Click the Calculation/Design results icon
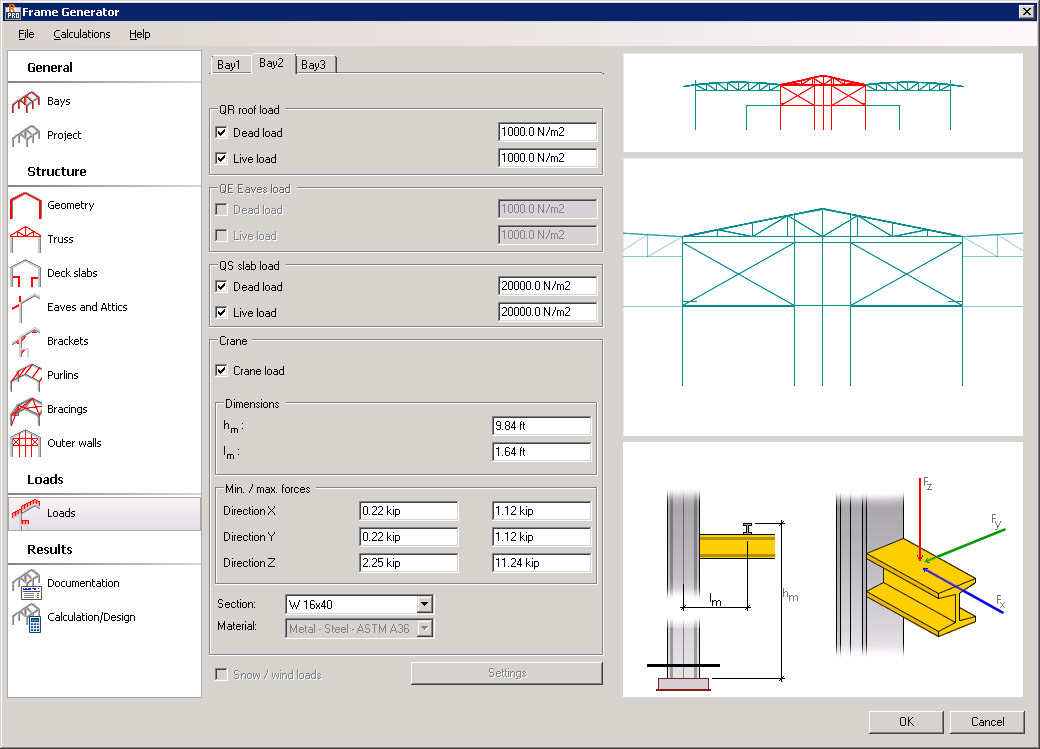 [x=25, y=618]
